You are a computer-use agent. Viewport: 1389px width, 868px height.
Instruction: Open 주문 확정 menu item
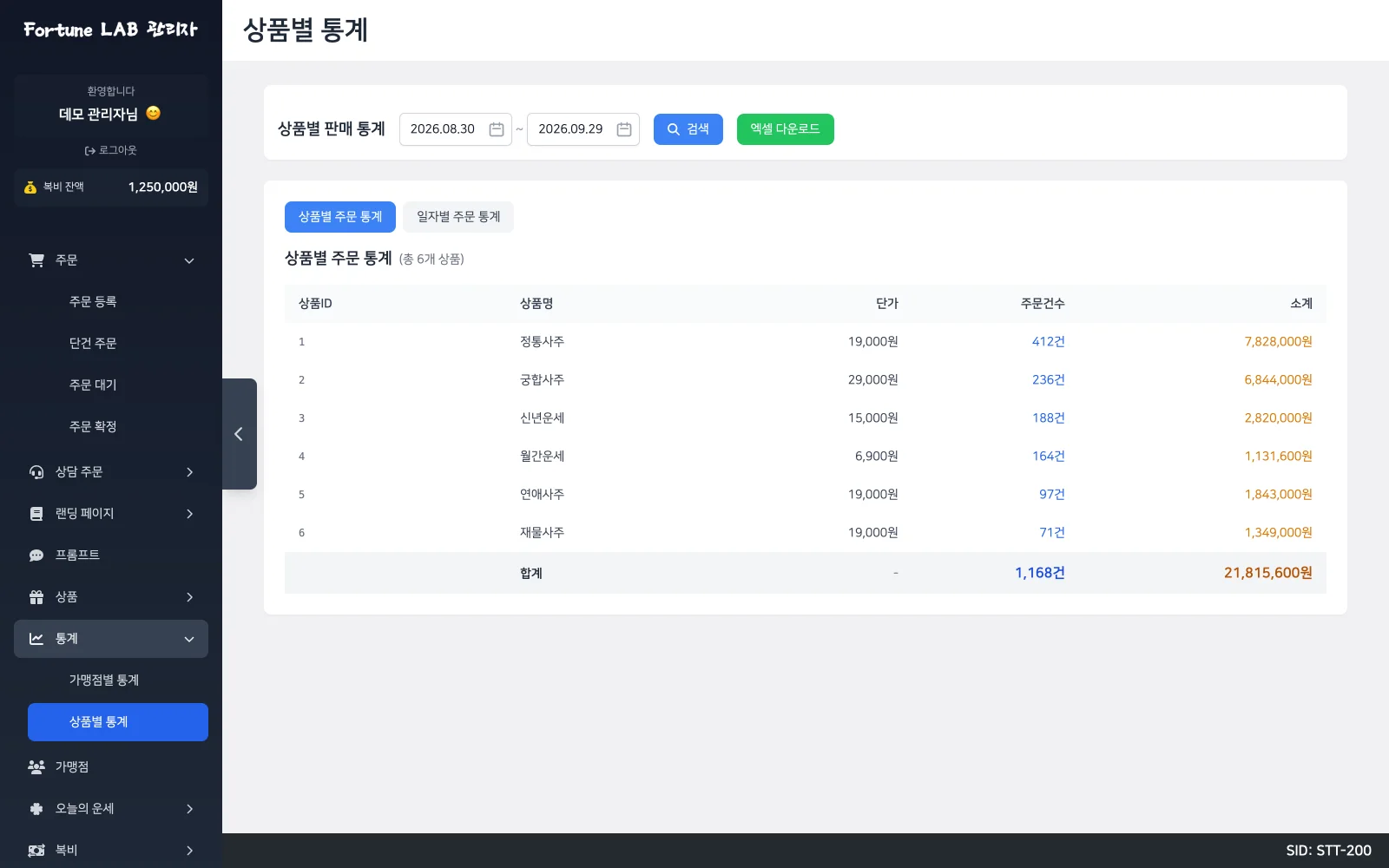[118, 427]
